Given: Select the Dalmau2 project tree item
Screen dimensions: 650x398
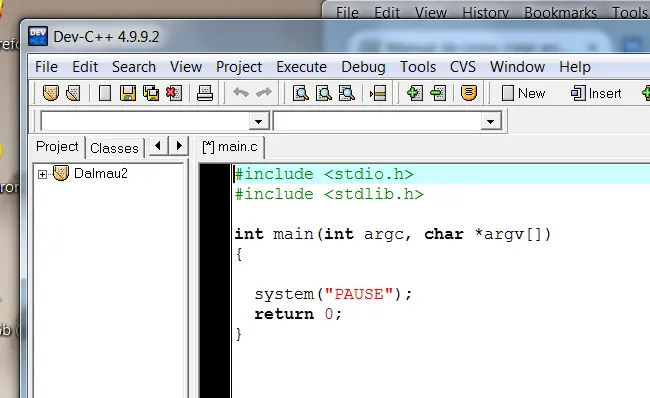Looking at the screenshot, I should pyautogui.click(x=101, y=173).
